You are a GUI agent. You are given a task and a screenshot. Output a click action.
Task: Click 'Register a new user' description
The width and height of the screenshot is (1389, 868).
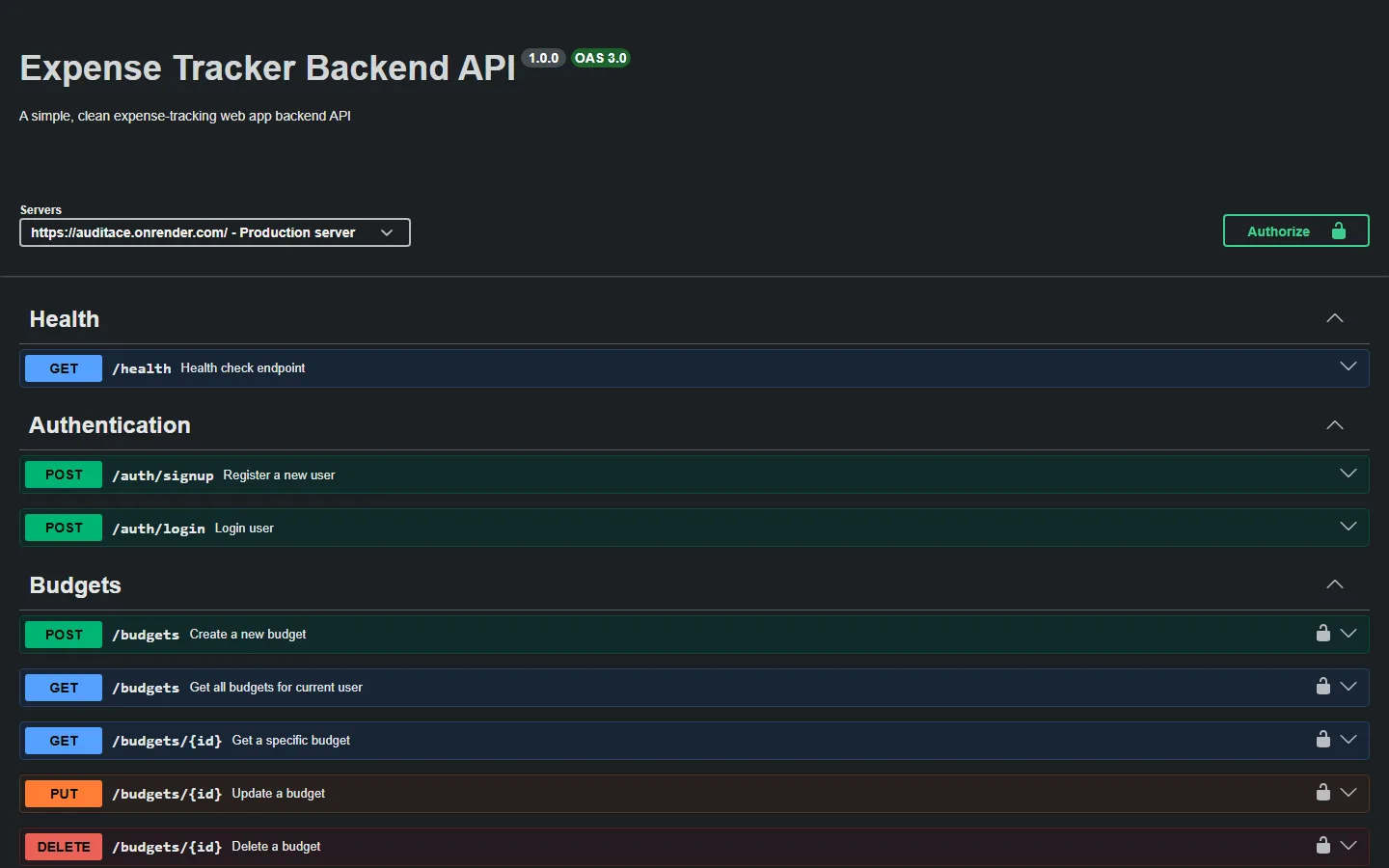pyautogui.click(x=279, y=475)
